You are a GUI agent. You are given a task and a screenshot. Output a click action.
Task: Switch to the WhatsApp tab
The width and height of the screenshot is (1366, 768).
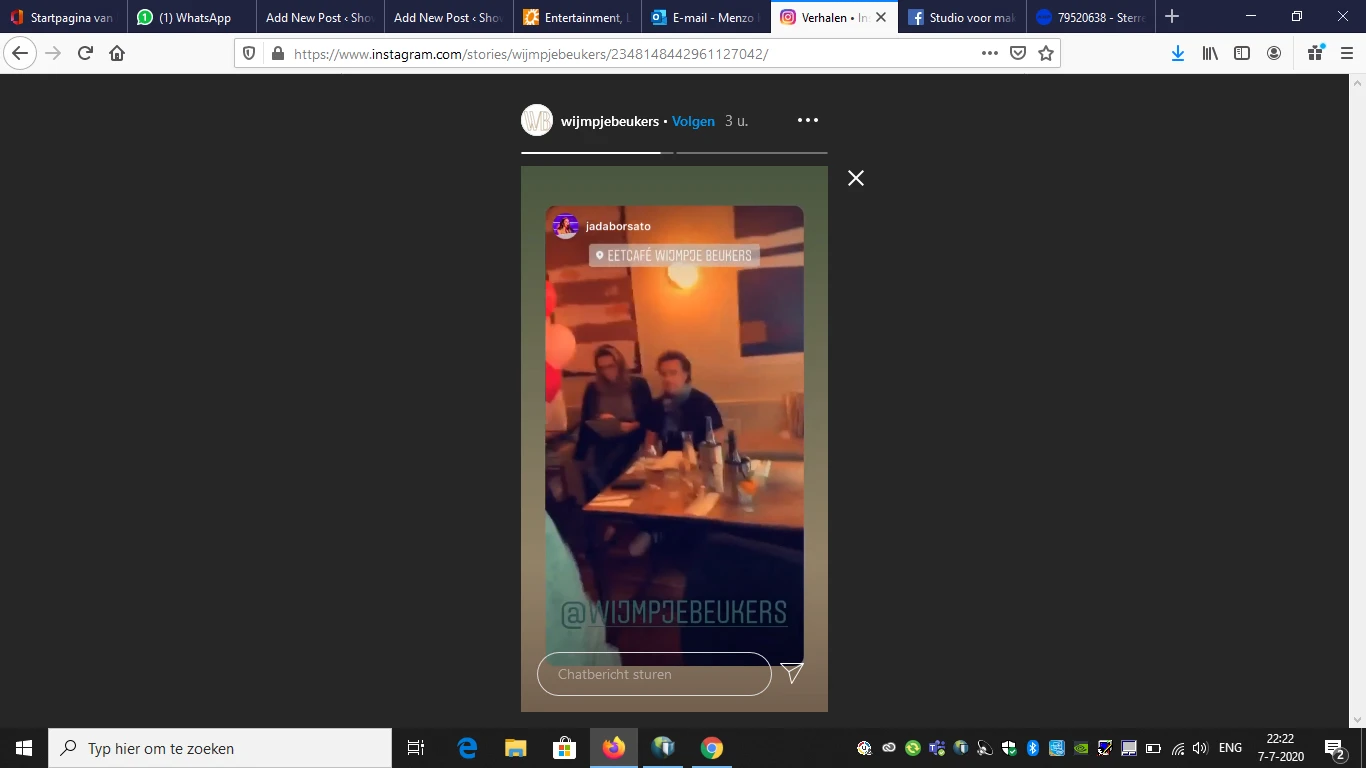click(192, 18)
